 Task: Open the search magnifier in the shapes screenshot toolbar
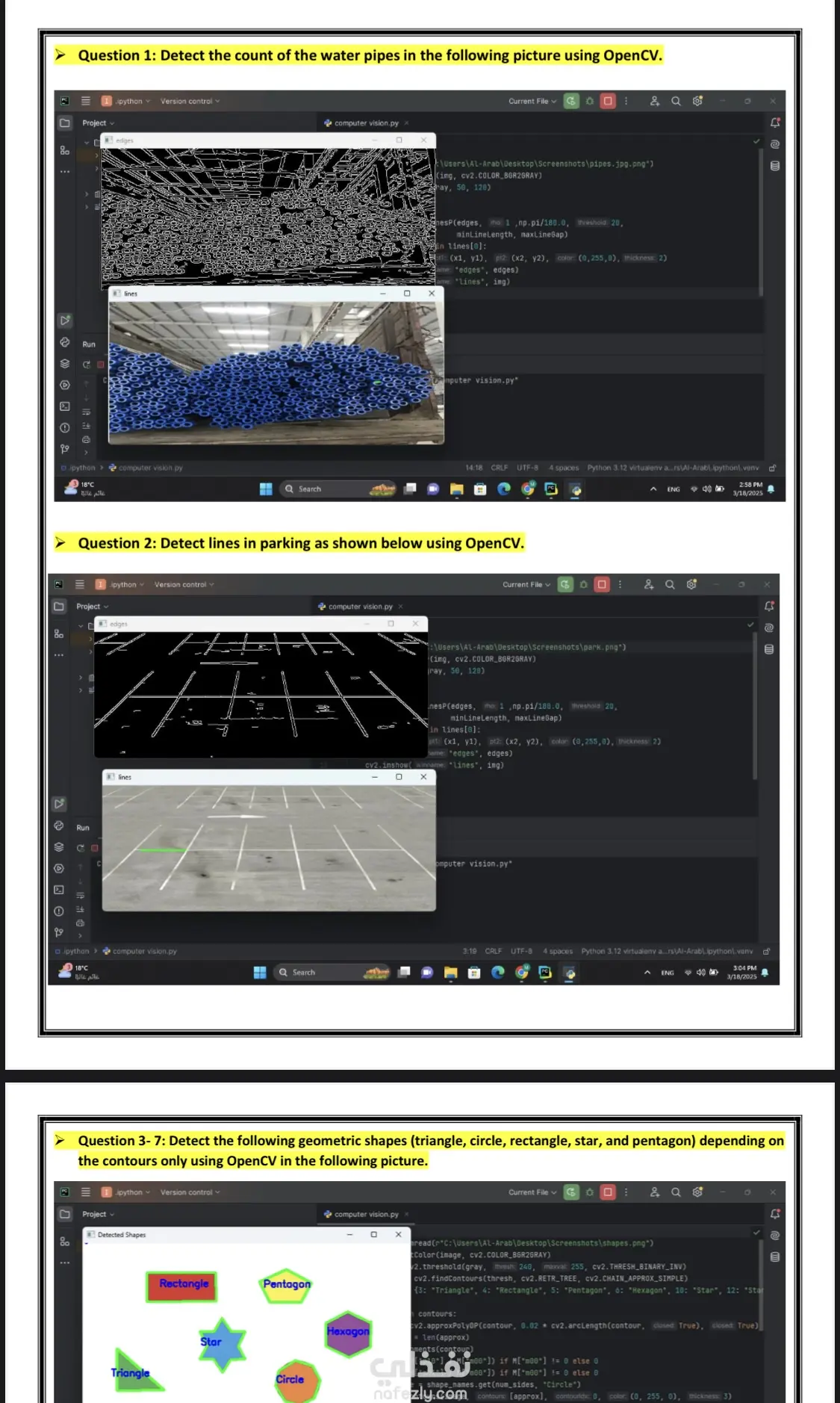click(x=676, y=1192)
